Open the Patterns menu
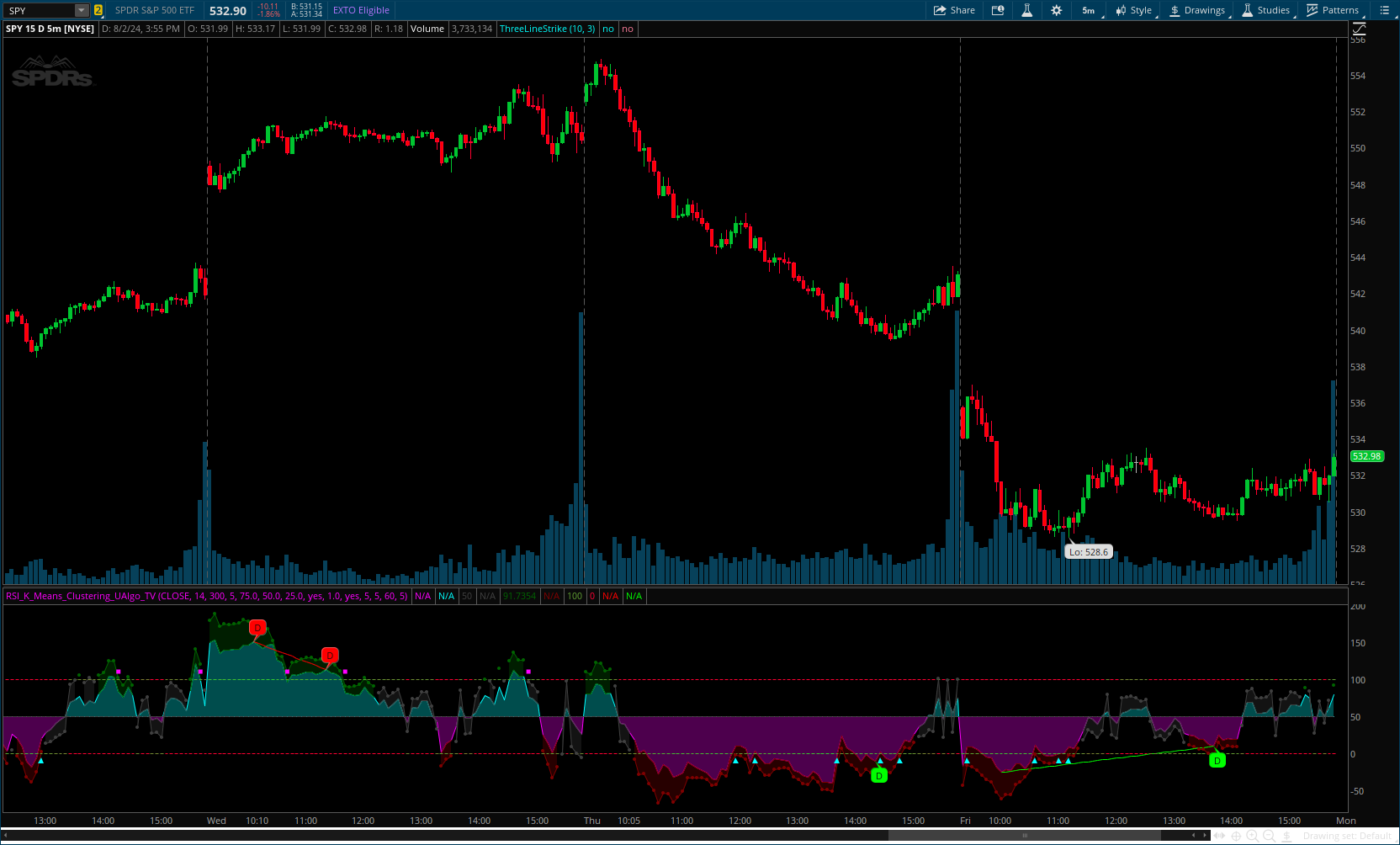 (1333, 10)
